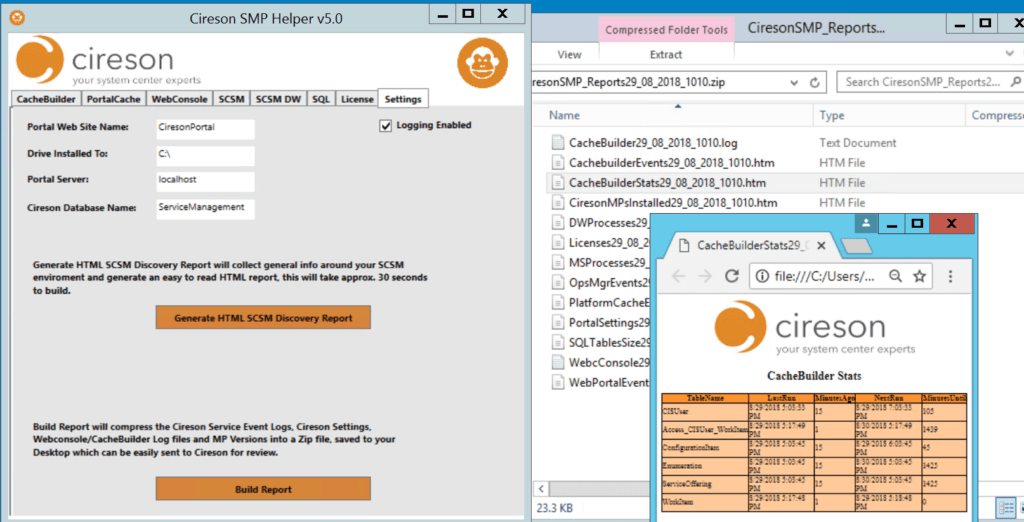This screenshot has height=522, width=1024.
Task: Select the Settings tab
Action: coord(403,99)
